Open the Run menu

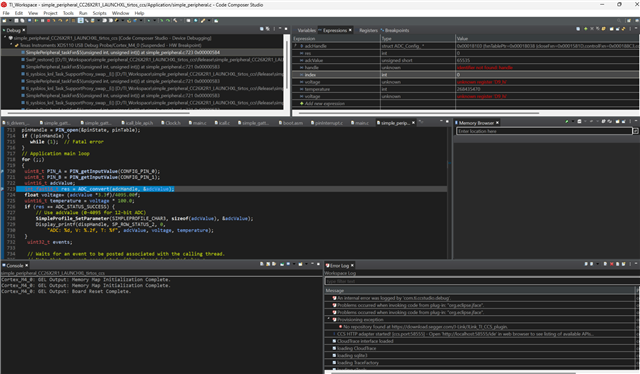83,13
